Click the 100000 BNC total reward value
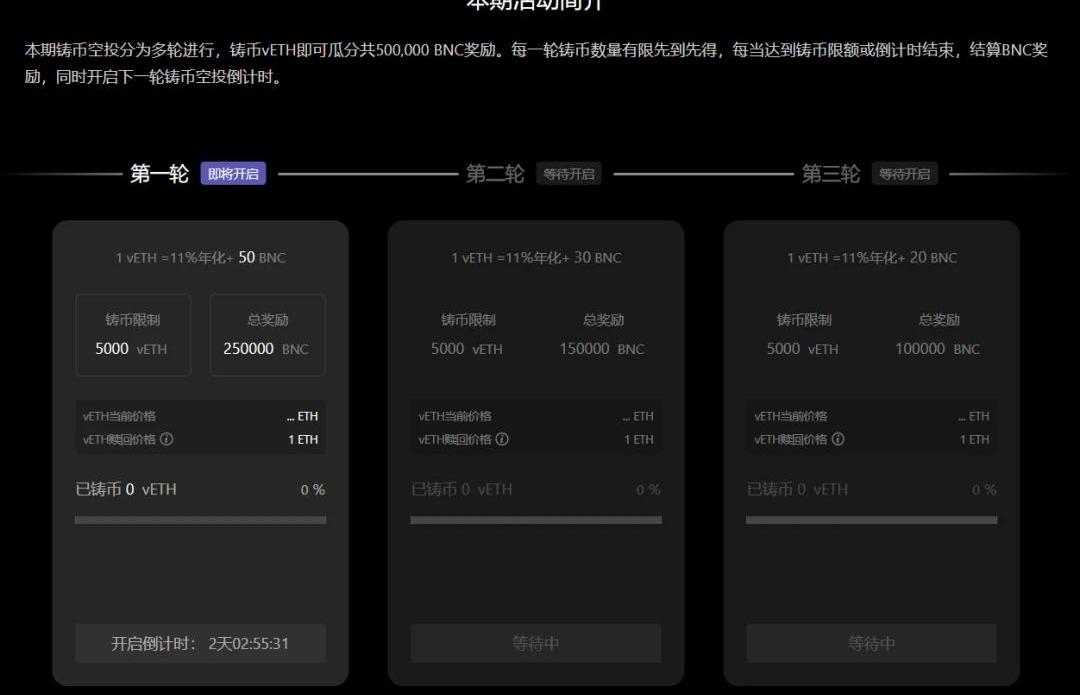Screen dimensions: 1080x695 coord(937,349)
